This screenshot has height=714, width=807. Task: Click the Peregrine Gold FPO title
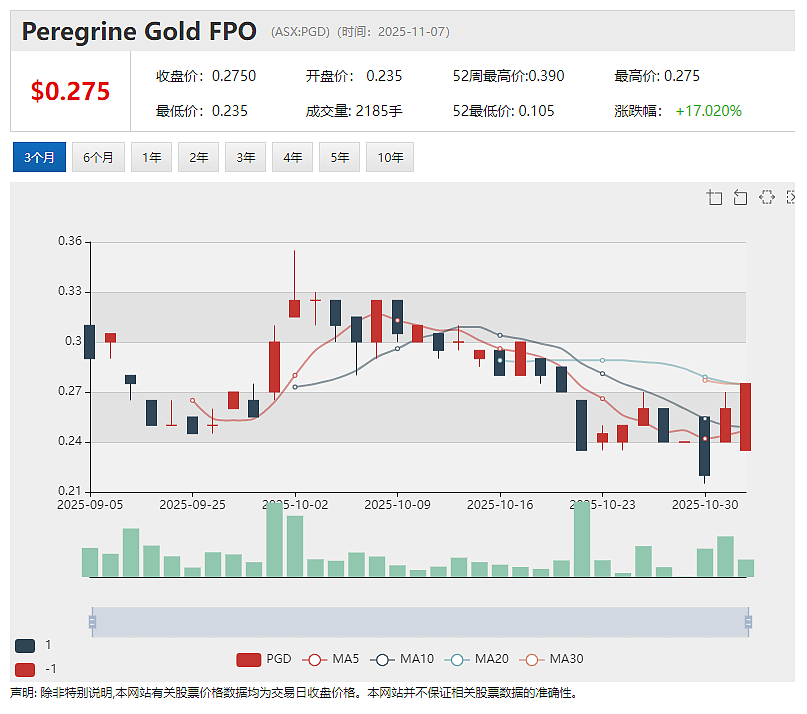pyautogui.click(x=139, y=31)
